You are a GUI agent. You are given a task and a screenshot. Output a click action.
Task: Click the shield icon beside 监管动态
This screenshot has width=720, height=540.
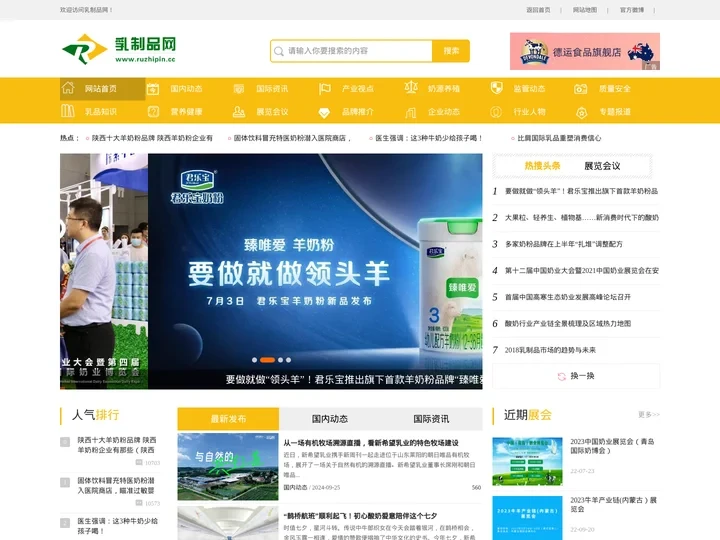(x=496, y=88)
